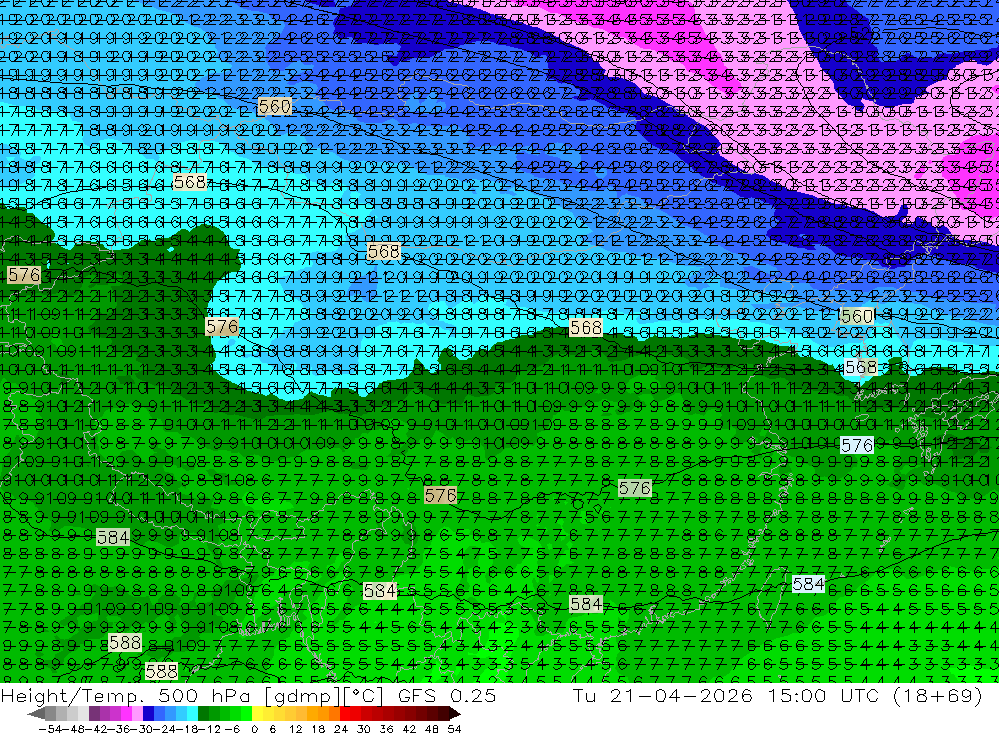Select the bright yellow swatch at 0
This screenshot has width=1000, height=733.
[257, 714]
